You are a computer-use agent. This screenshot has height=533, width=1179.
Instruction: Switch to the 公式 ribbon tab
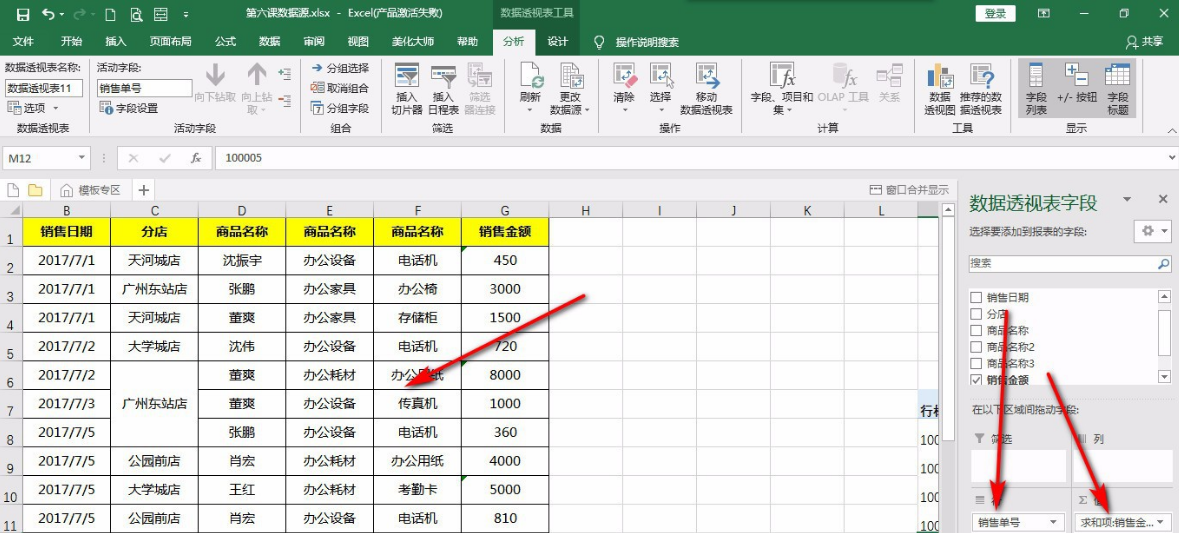[x=226, y=41]
